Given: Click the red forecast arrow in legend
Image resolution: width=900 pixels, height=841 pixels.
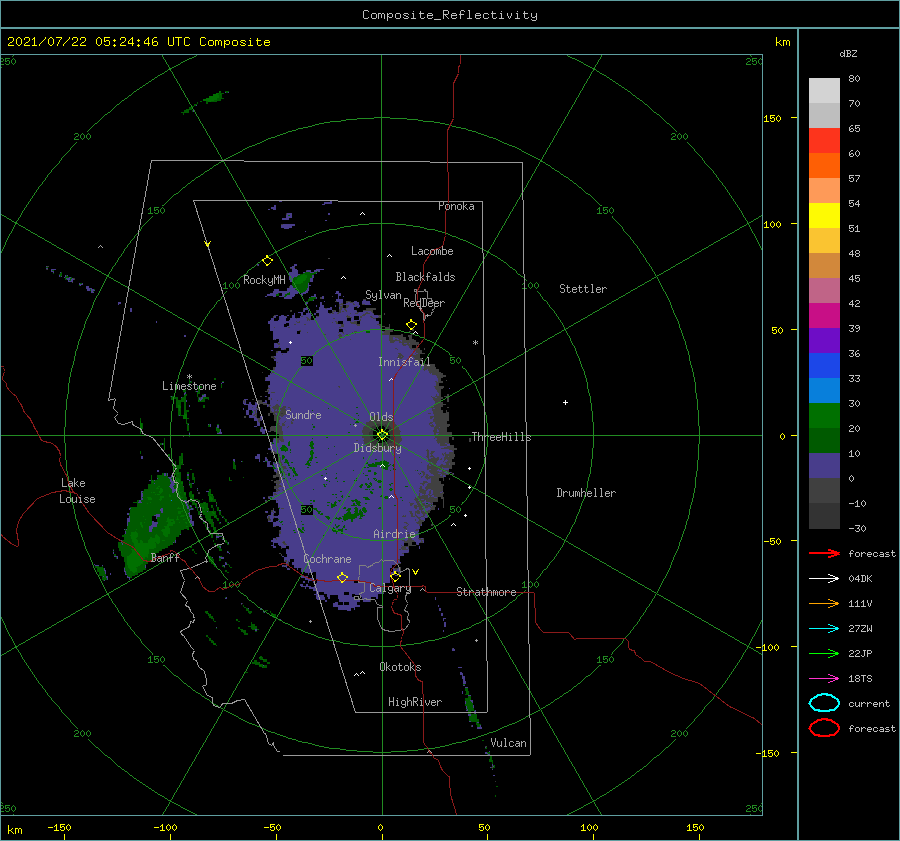Looking at the screenshot, I should (824, 553).
